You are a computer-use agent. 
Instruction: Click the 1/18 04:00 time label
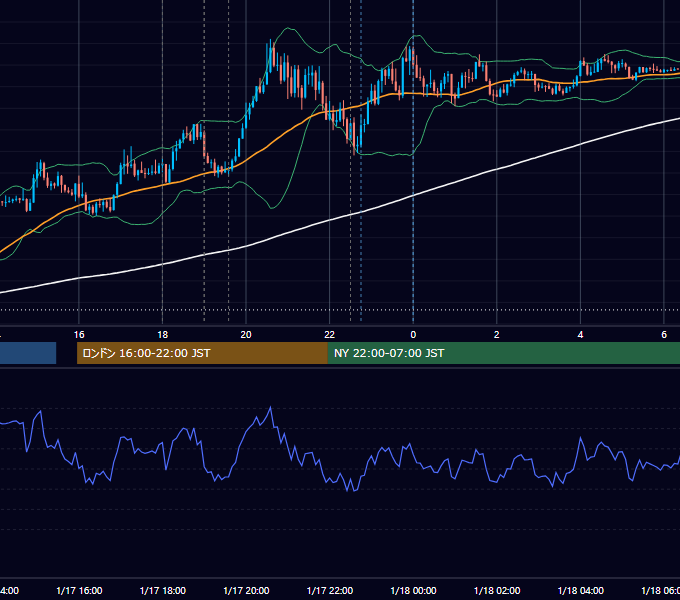coord(580,590)
